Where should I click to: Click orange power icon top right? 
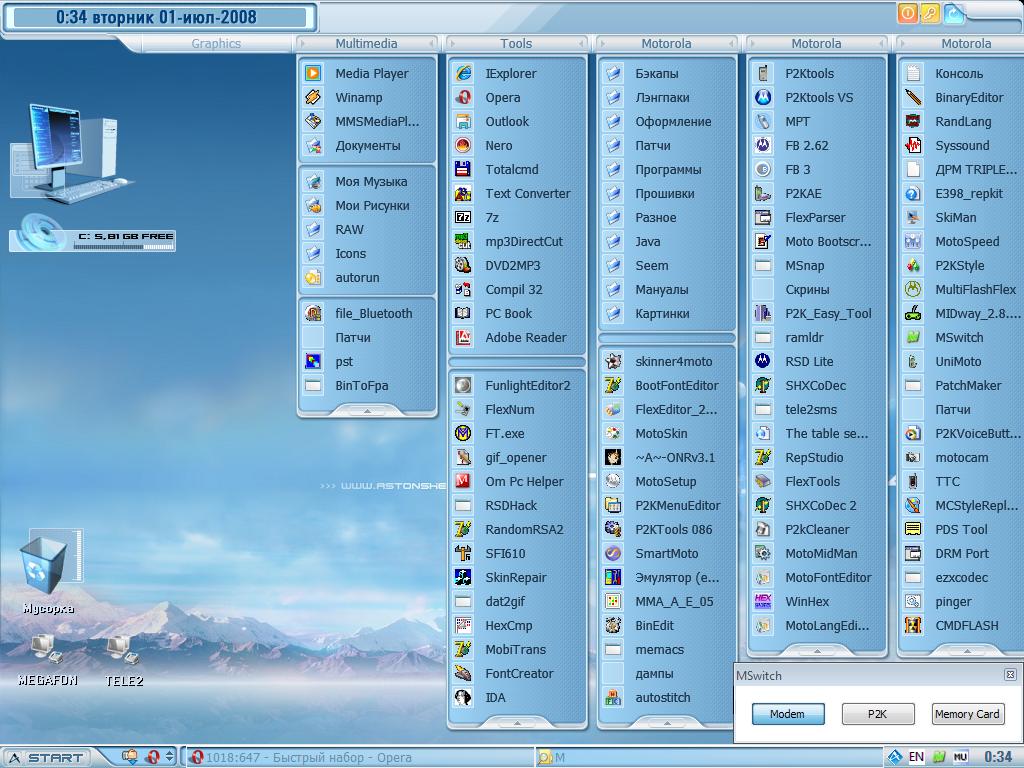[x=908, y=13]
